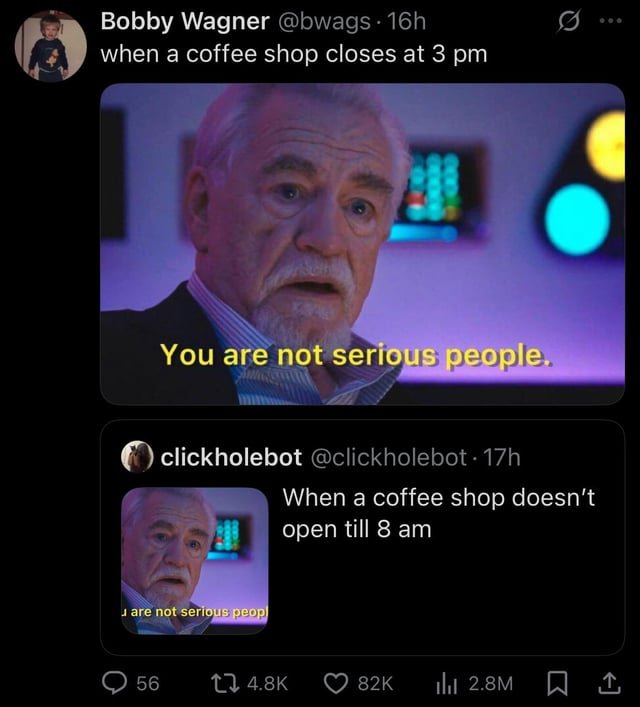Open the quoted tweet's small image thumbnail

(x=195, y=561)
